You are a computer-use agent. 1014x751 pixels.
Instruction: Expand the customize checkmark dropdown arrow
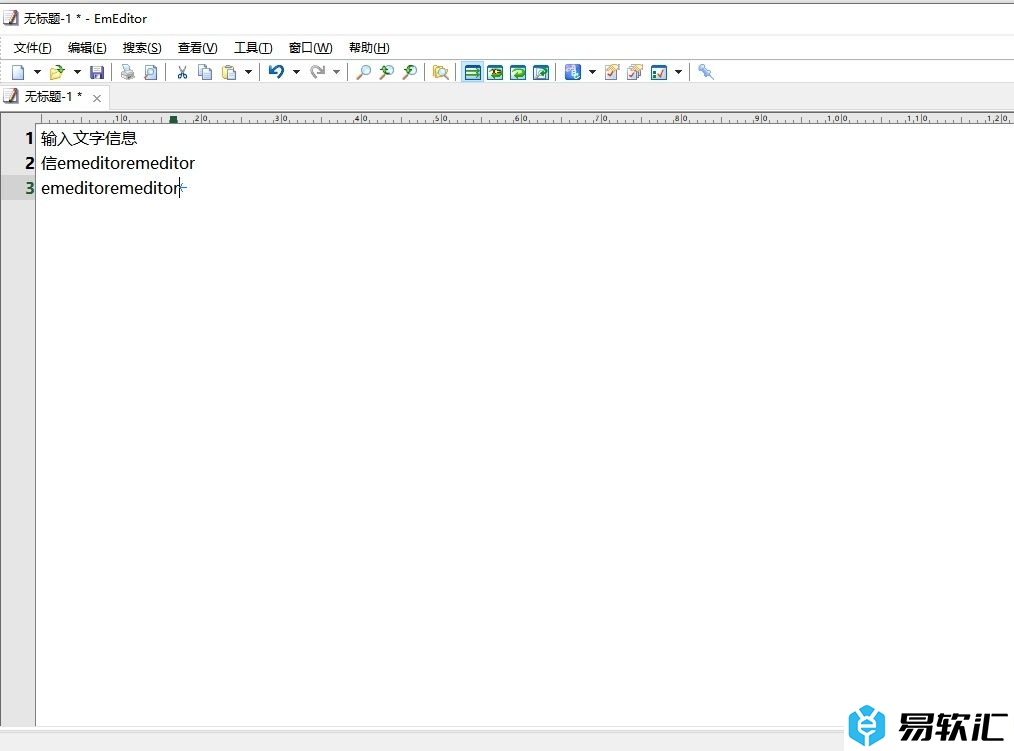click(x=678, y=72)
